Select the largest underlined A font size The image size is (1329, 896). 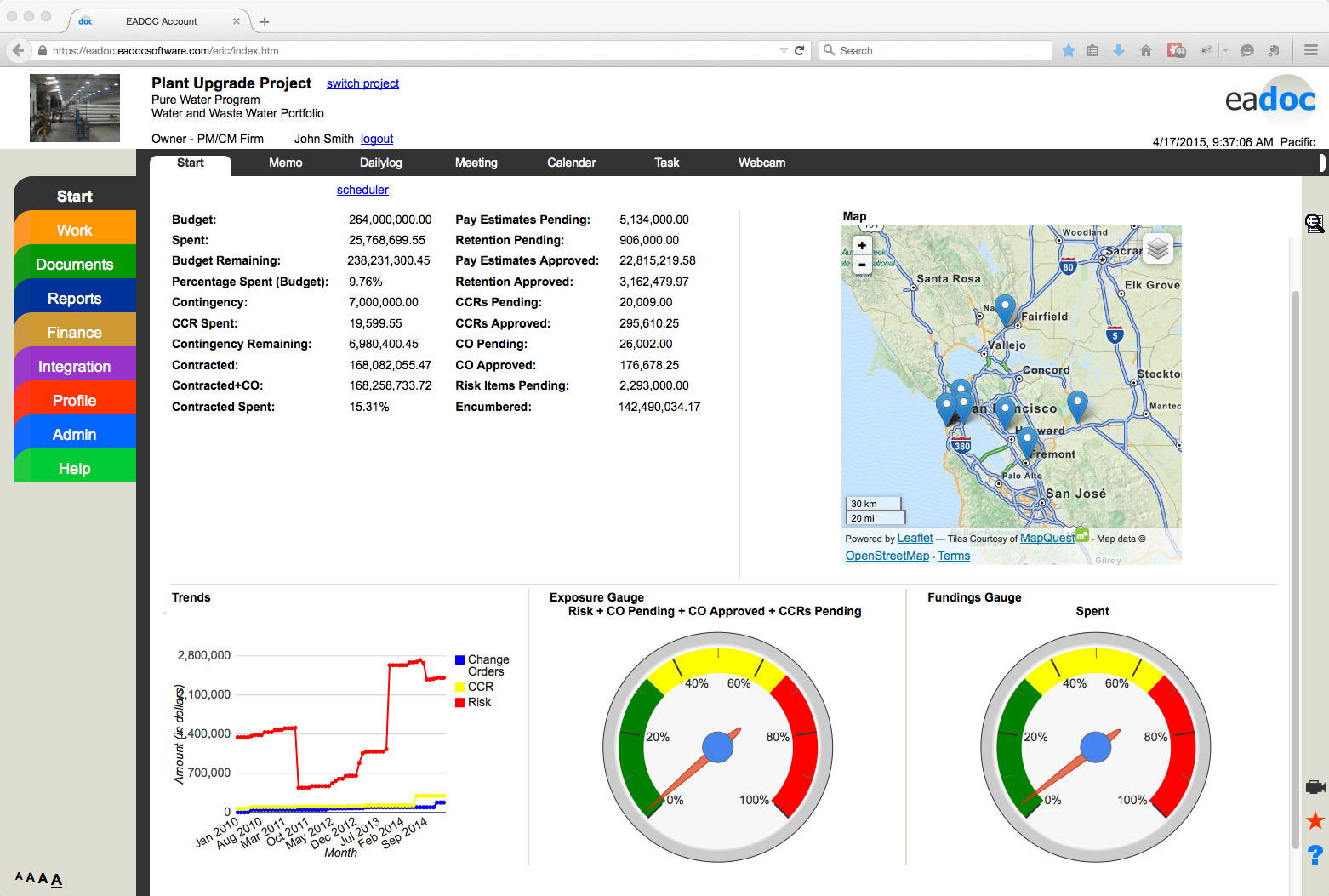coord(56,880)
